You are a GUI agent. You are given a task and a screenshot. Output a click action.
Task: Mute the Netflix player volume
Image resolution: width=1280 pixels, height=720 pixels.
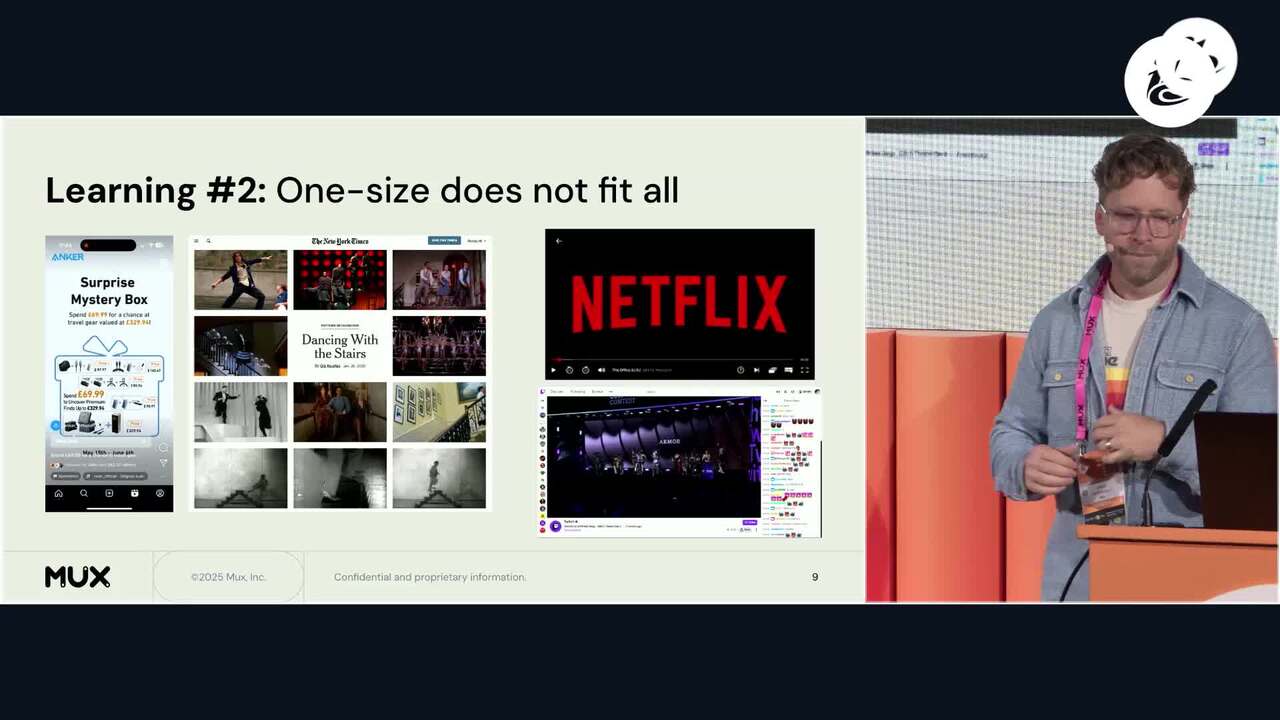point(601,370)
